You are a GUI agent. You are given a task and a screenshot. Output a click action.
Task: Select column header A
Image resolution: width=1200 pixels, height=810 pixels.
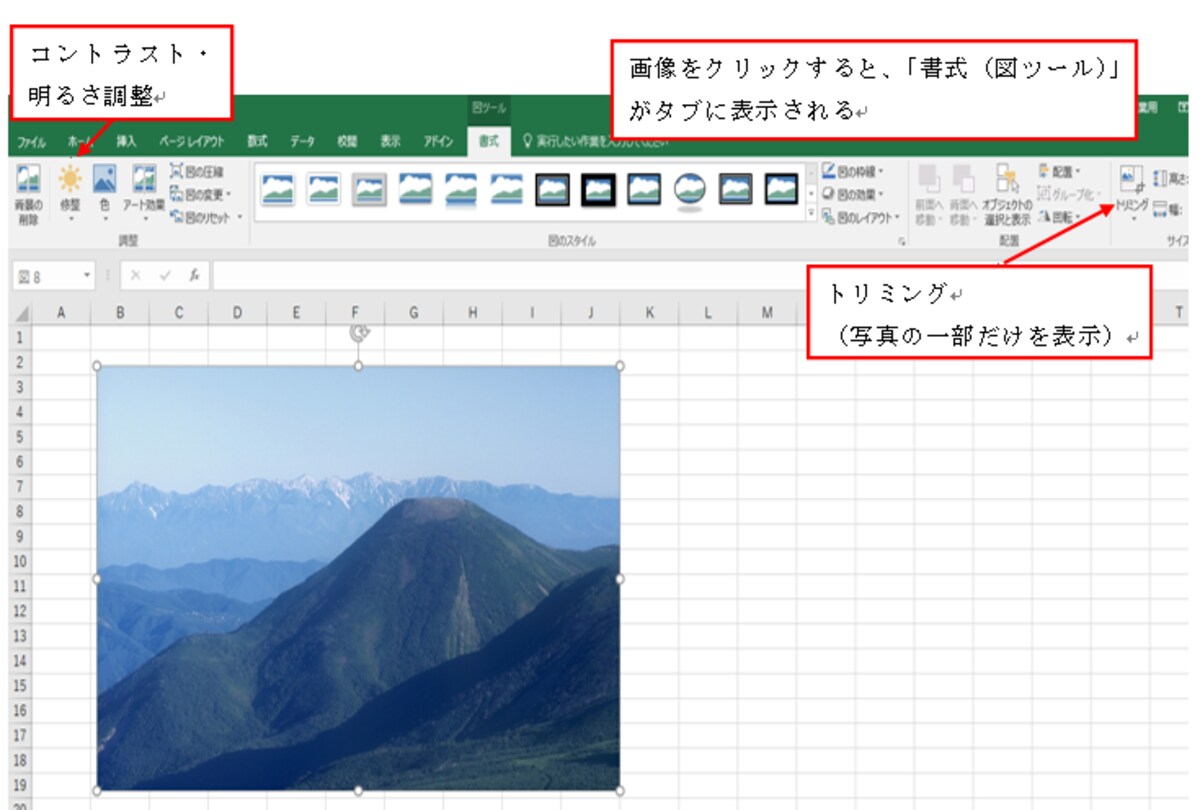pos(61,313)
